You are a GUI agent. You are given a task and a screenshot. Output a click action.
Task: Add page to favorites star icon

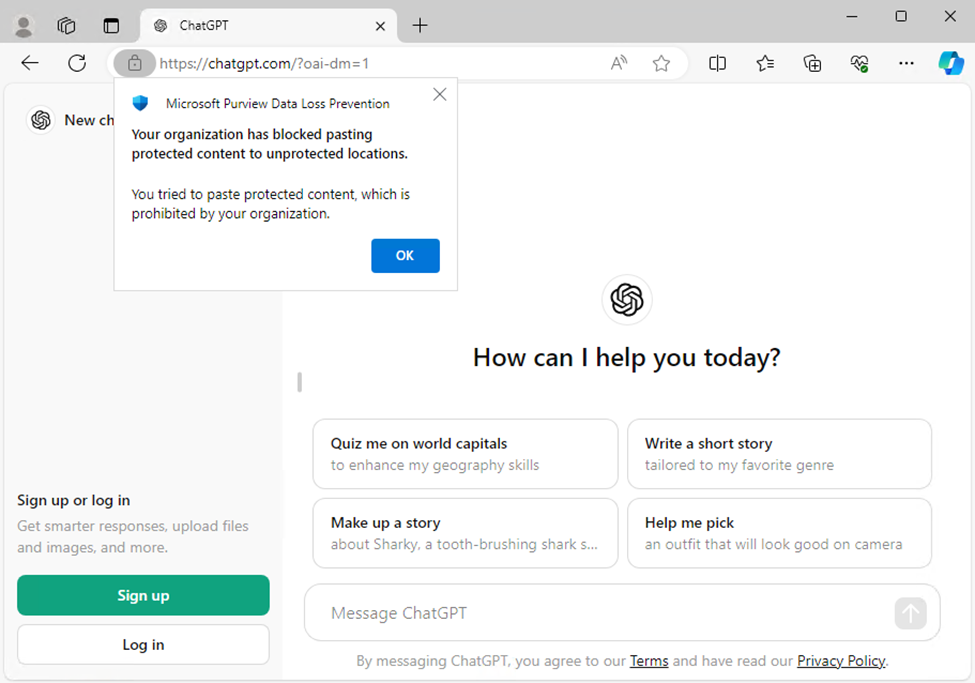tap(662, 63)
